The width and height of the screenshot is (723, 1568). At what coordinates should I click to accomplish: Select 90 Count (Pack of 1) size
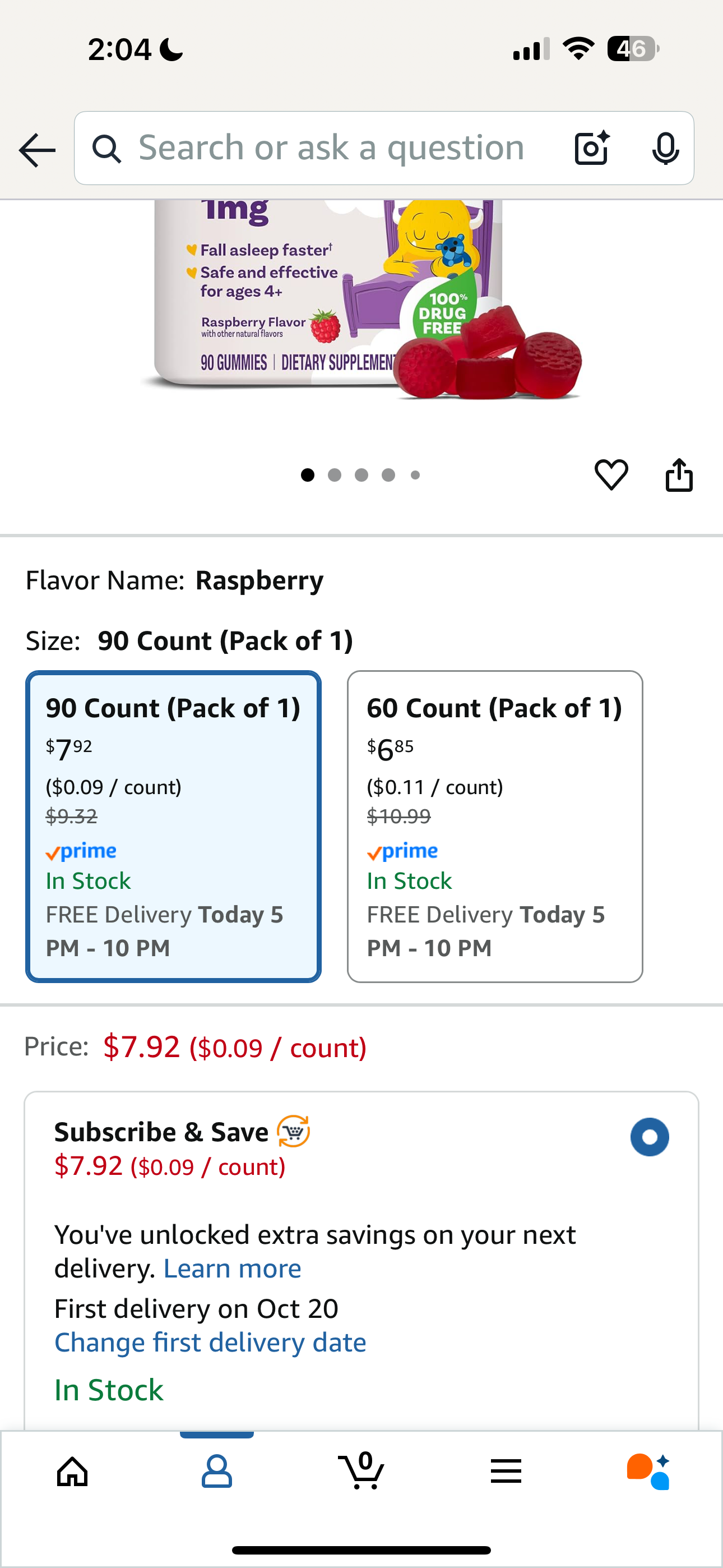(x=173, y=826)
